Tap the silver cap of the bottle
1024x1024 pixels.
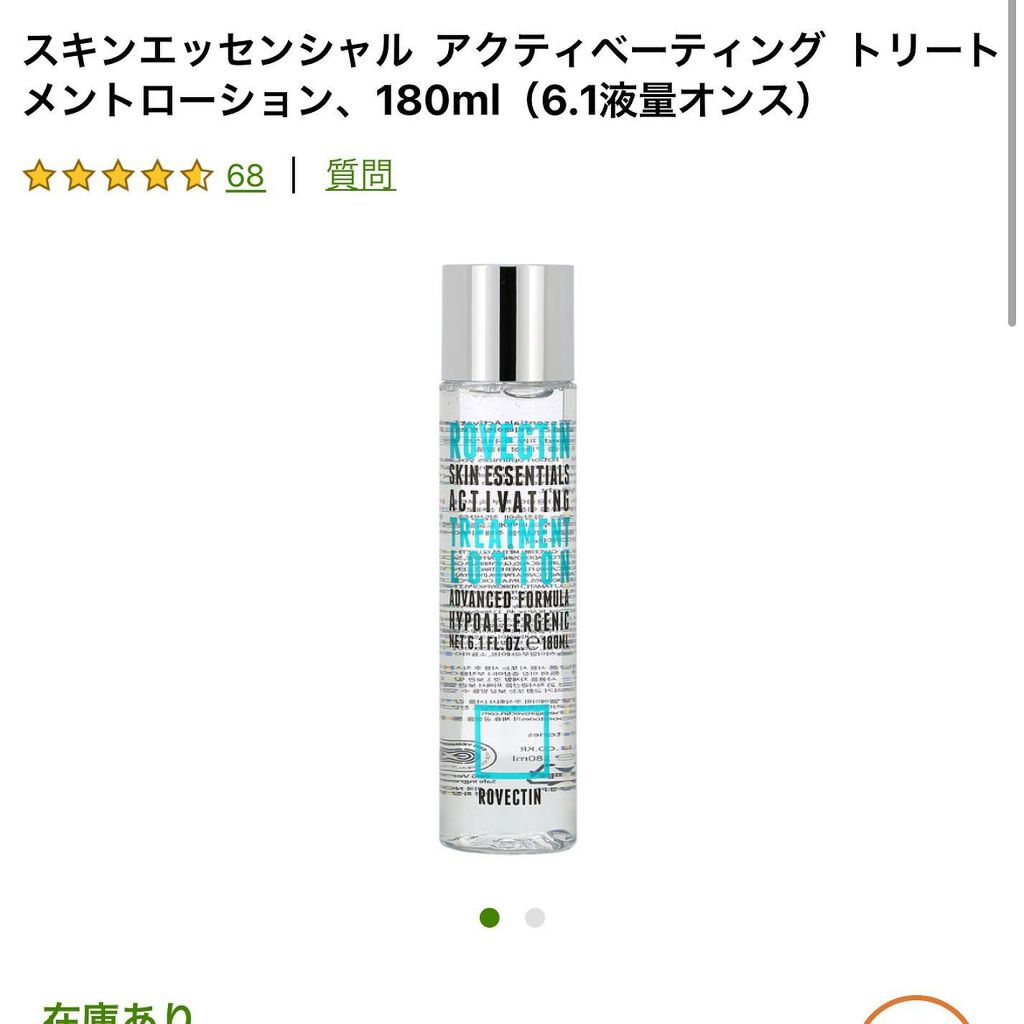(x=507, y=323)
